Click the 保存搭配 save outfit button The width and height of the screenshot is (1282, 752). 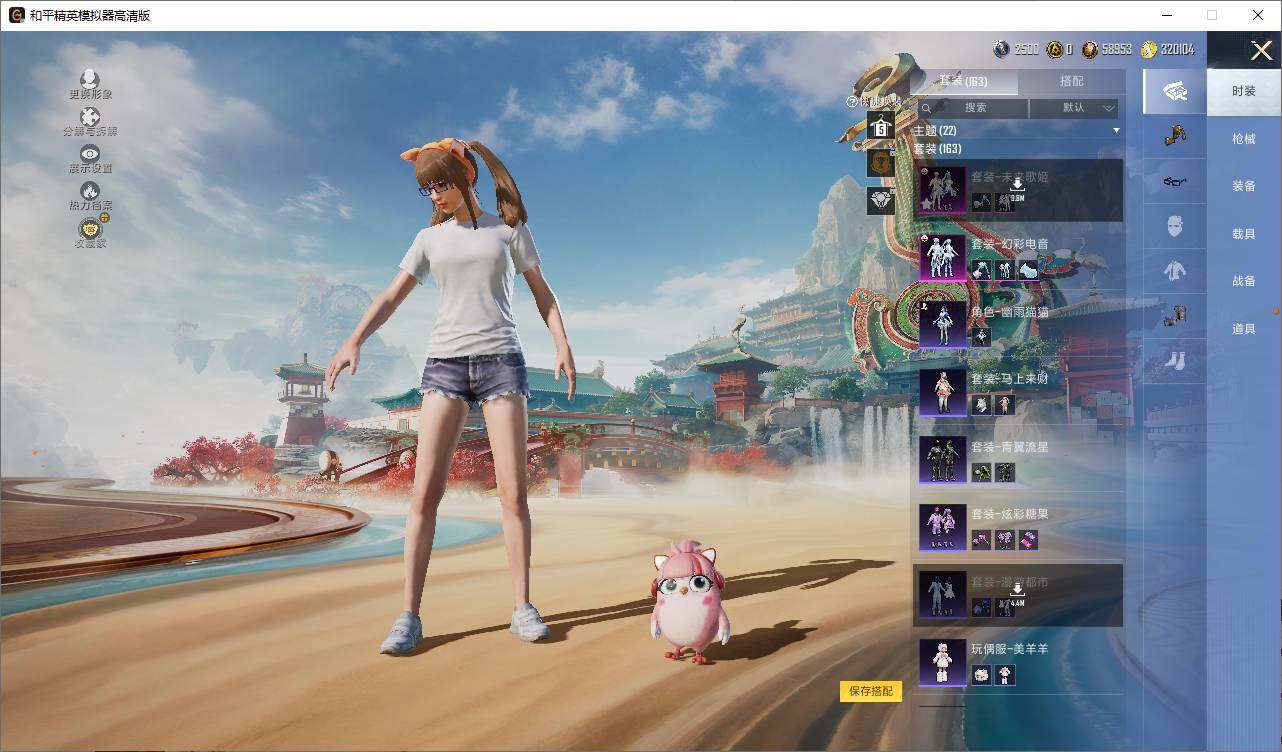coord(870,691)
